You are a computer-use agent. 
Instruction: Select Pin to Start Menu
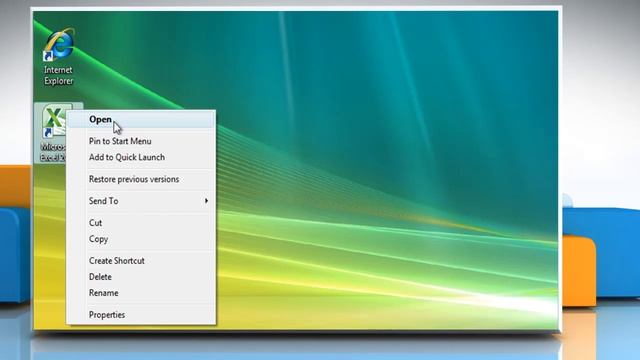point(141,141)
